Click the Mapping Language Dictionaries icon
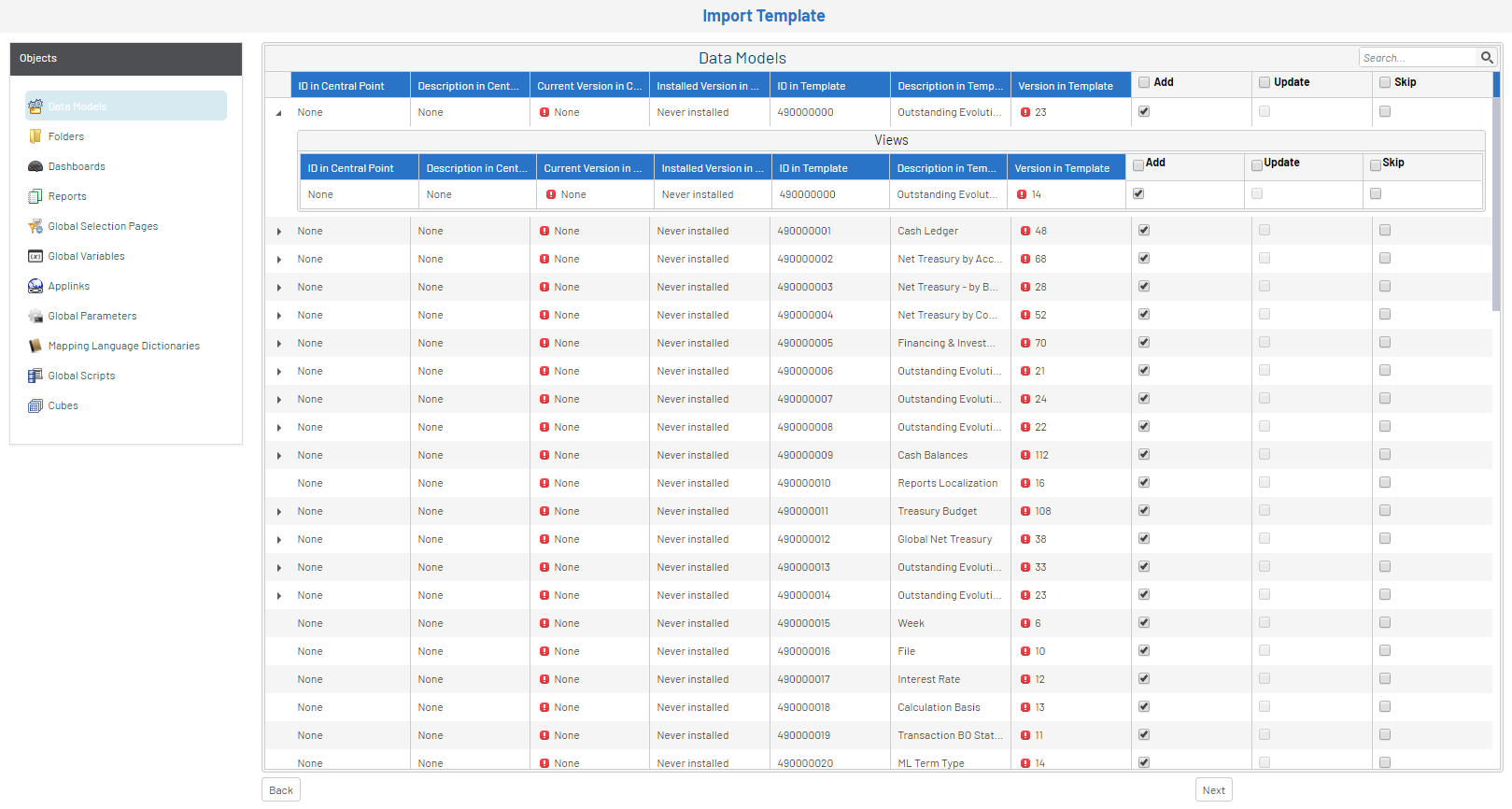The height and width of the screenshot is (809, 1512). 35,346
